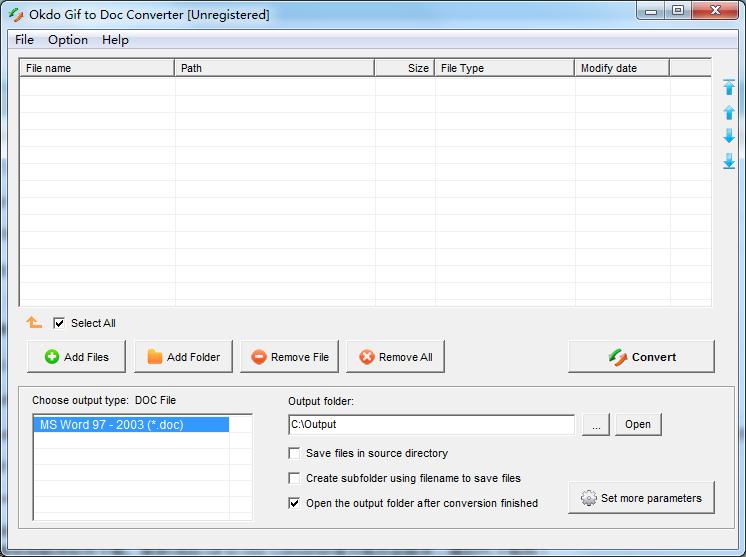Click the orange up-level arrow icon
Screen dimensions: 746x557
(34, 322)
